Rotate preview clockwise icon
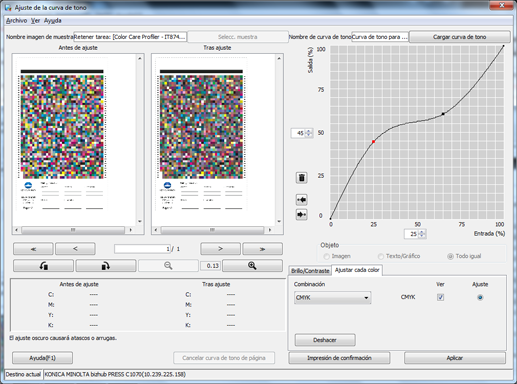 (106, 266)
